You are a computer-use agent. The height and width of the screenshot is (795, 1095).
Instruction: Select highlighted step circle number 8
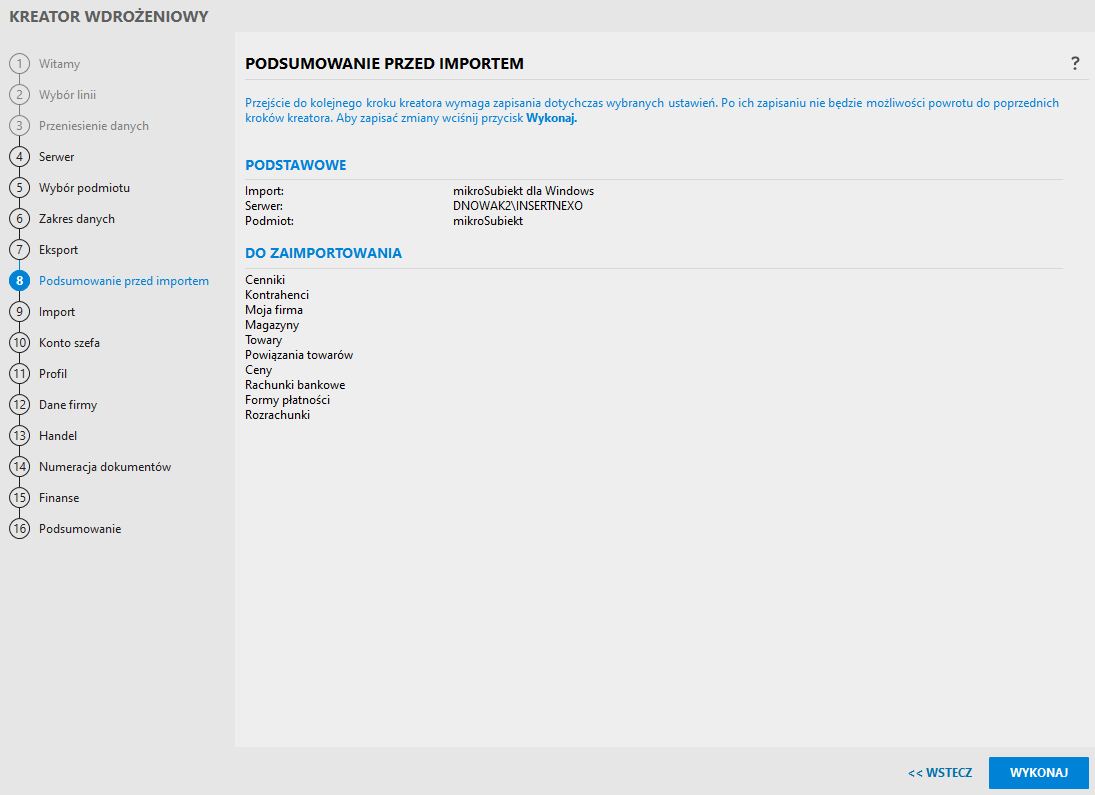(20, 281)
